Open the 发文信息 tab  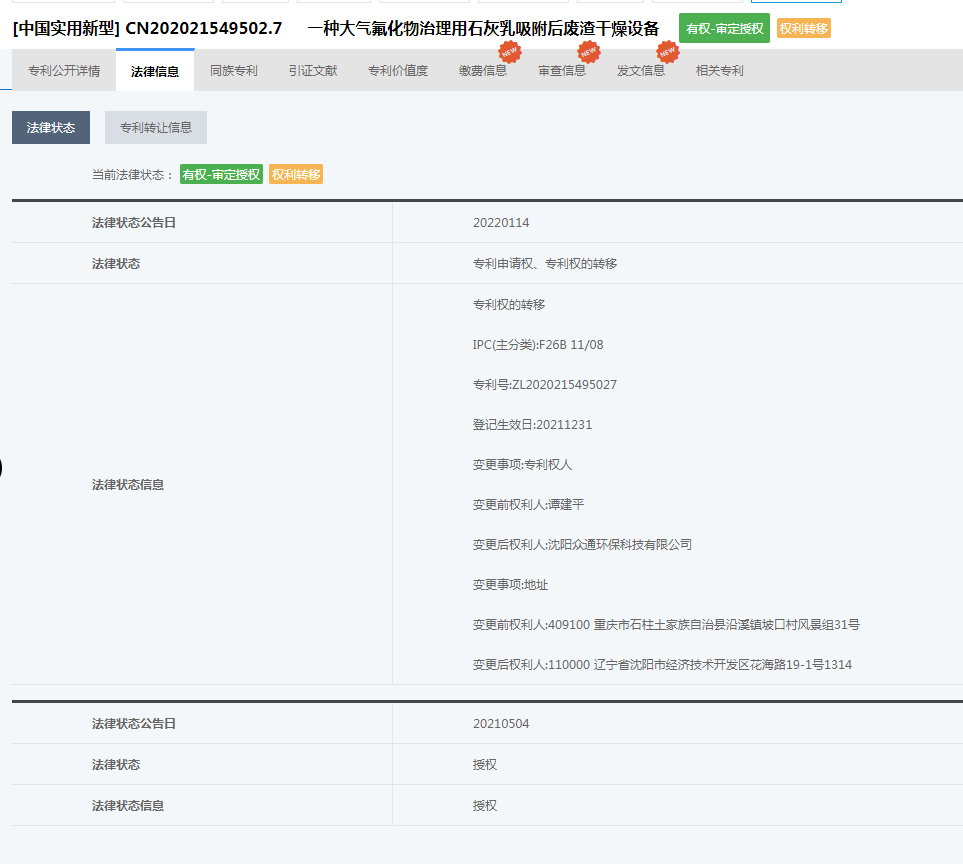coord(641,71)
